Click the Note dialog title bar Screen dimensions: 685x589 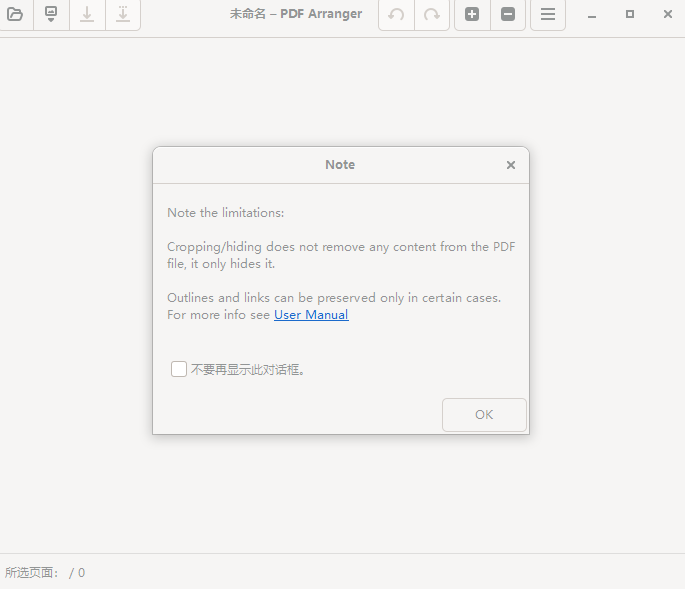[340, 165]
